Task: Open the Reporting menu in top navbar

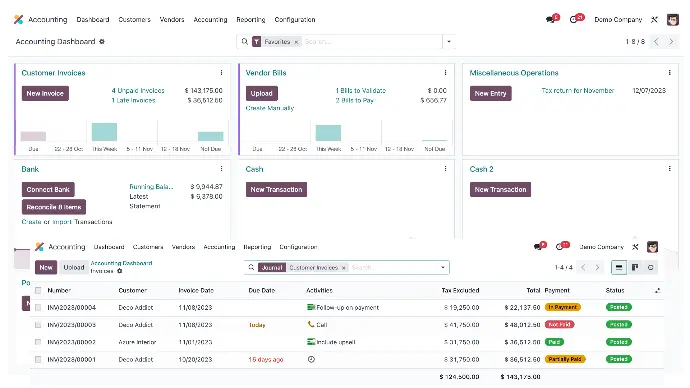Action: point(251,19)
